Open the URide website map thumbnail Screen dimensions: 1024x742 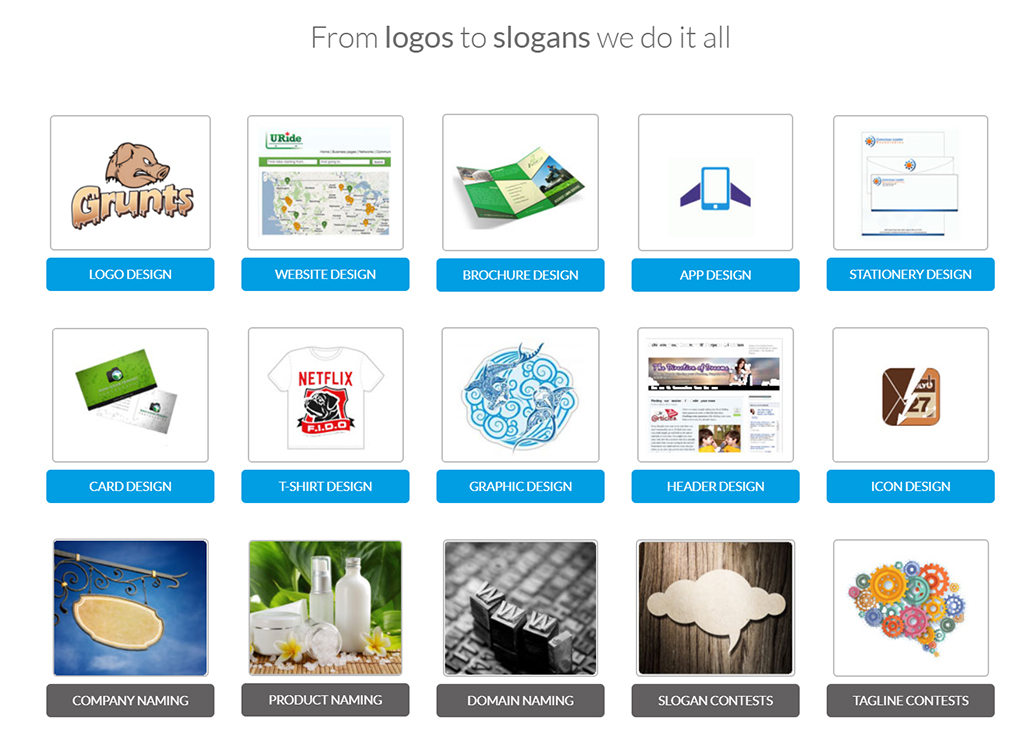click(325, 183)
